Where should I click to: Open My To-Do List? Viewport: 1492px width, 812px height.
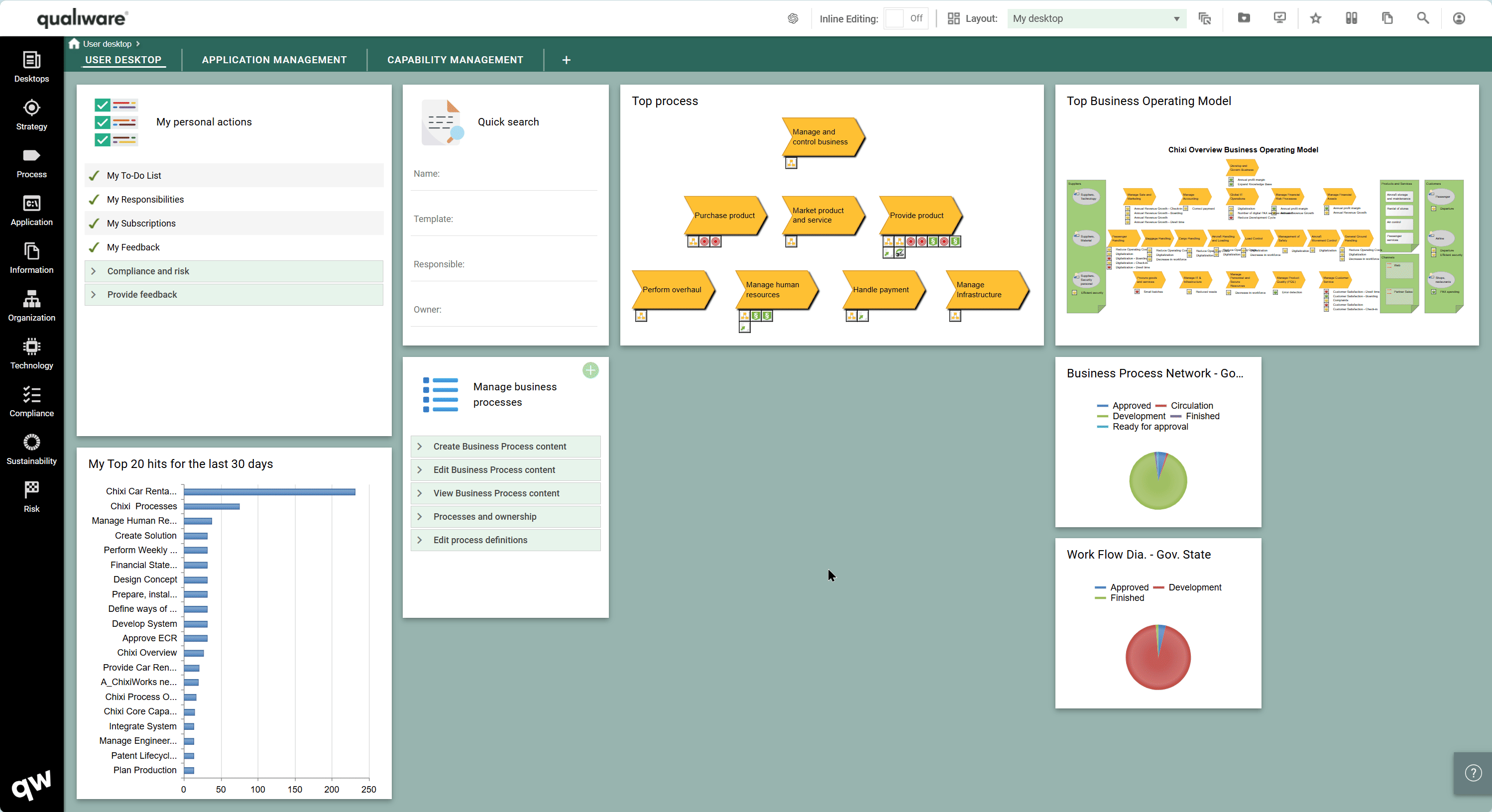click(x=233, y=175)
